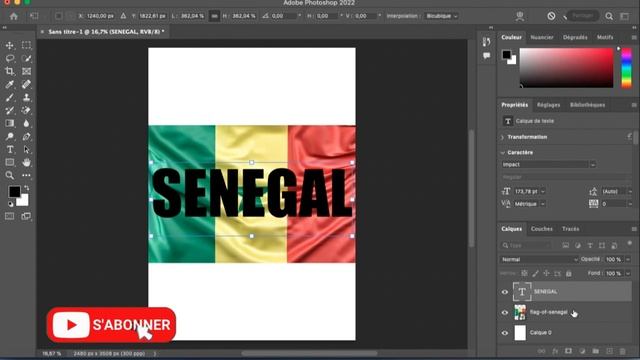Open the Normal blend mode dropdown
Screen dimensions: 640x360
coord(539,259)
